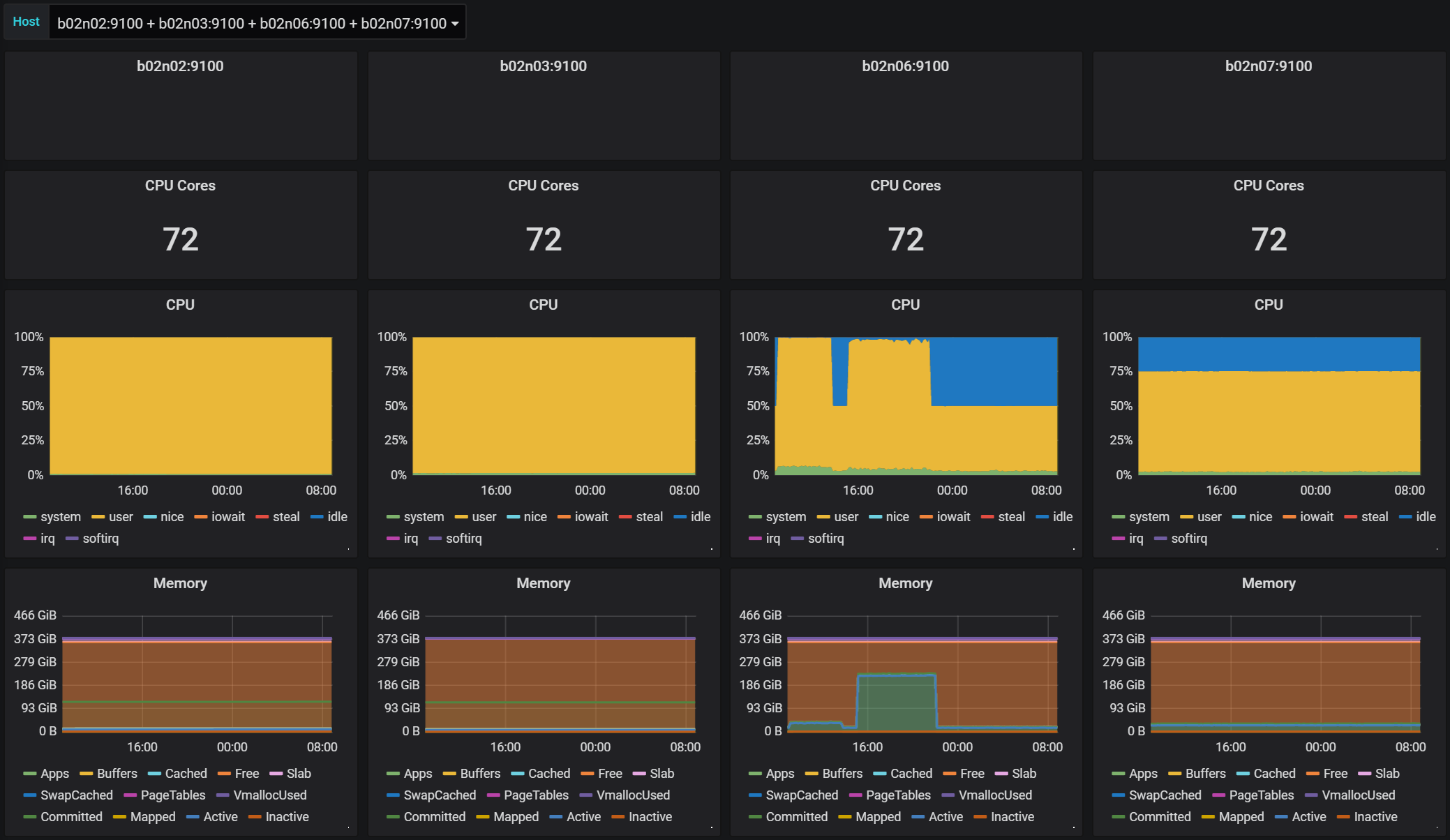This screenshot has height=840, width=1450.
Task: Click green system color dash in b02n06 CPU legend
Action: click(755, 517)
